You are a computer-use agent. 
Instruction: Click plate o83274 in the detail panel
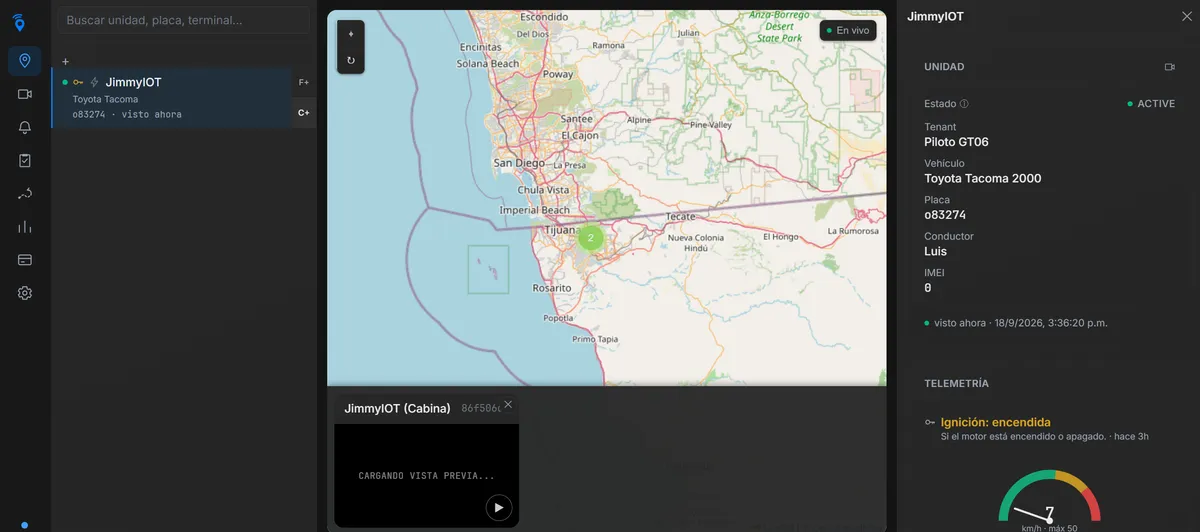[945, 215]
